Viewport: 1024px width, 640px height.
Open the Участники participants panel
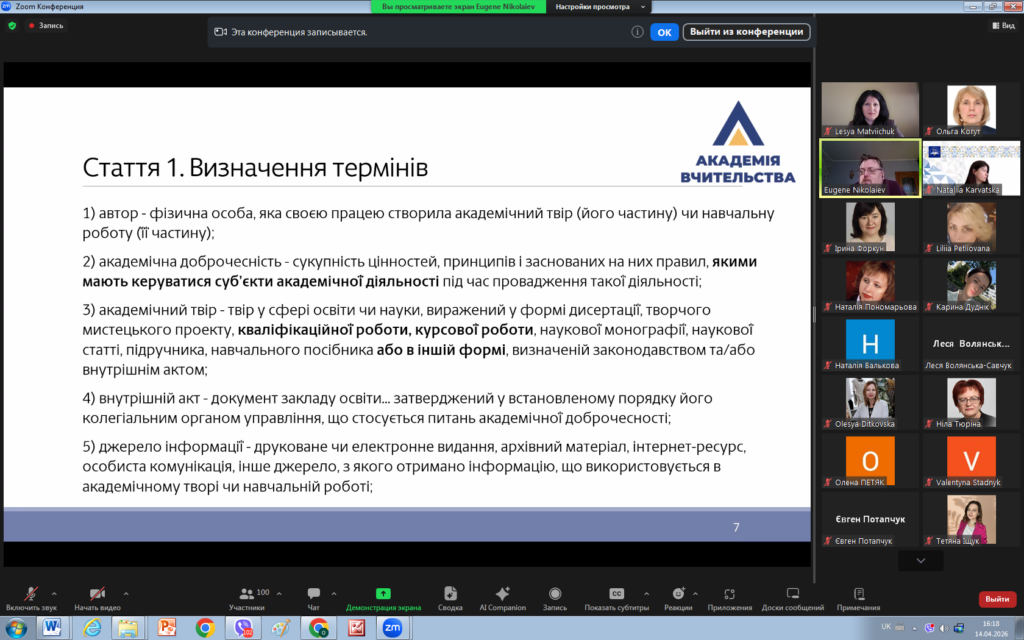[246, 595]
